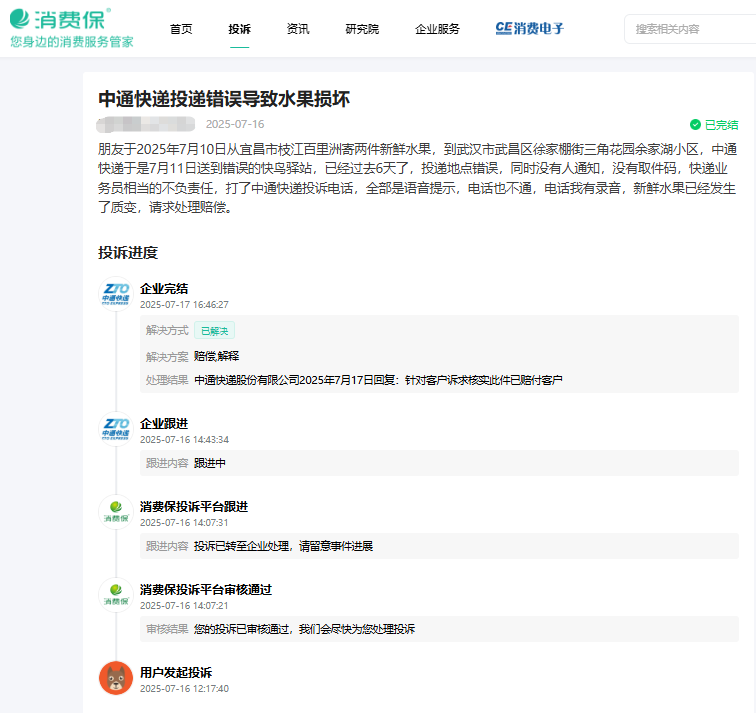This screenshot has width=756, height=713.
Task: Click the blurred username avatar strip
Action: pyautogui.click(x=146, y=124)
